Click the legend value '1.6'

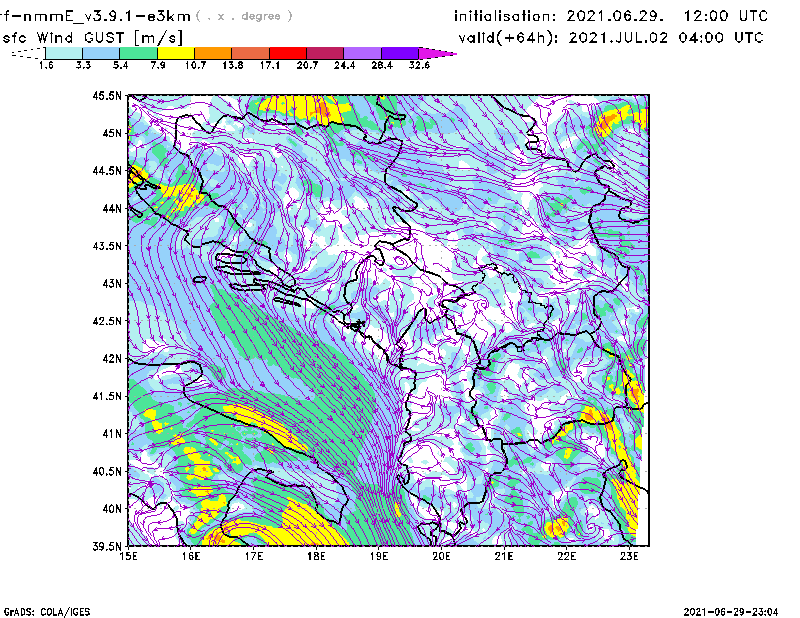click(x=46, y=65)
